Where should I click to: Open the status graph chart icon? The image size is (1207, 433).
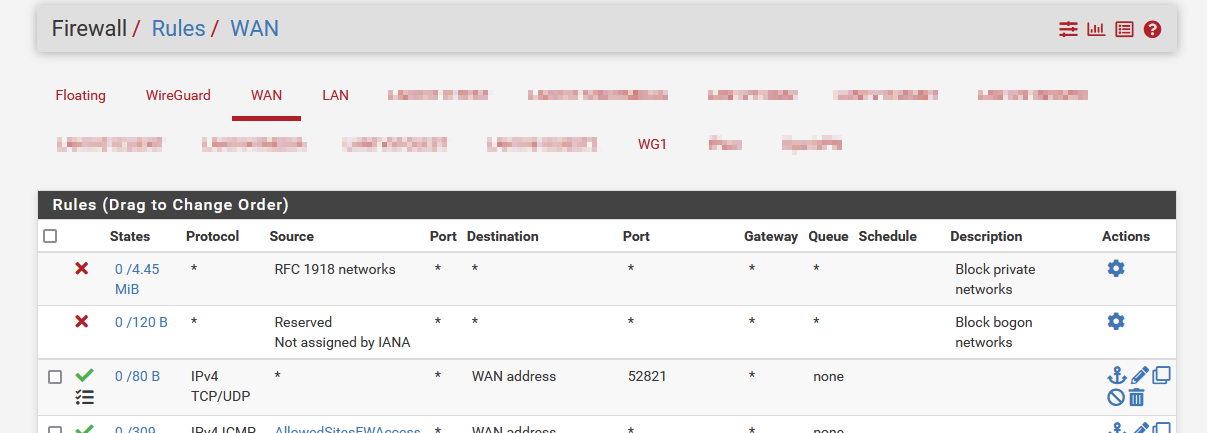click(x=1096, y=29)
